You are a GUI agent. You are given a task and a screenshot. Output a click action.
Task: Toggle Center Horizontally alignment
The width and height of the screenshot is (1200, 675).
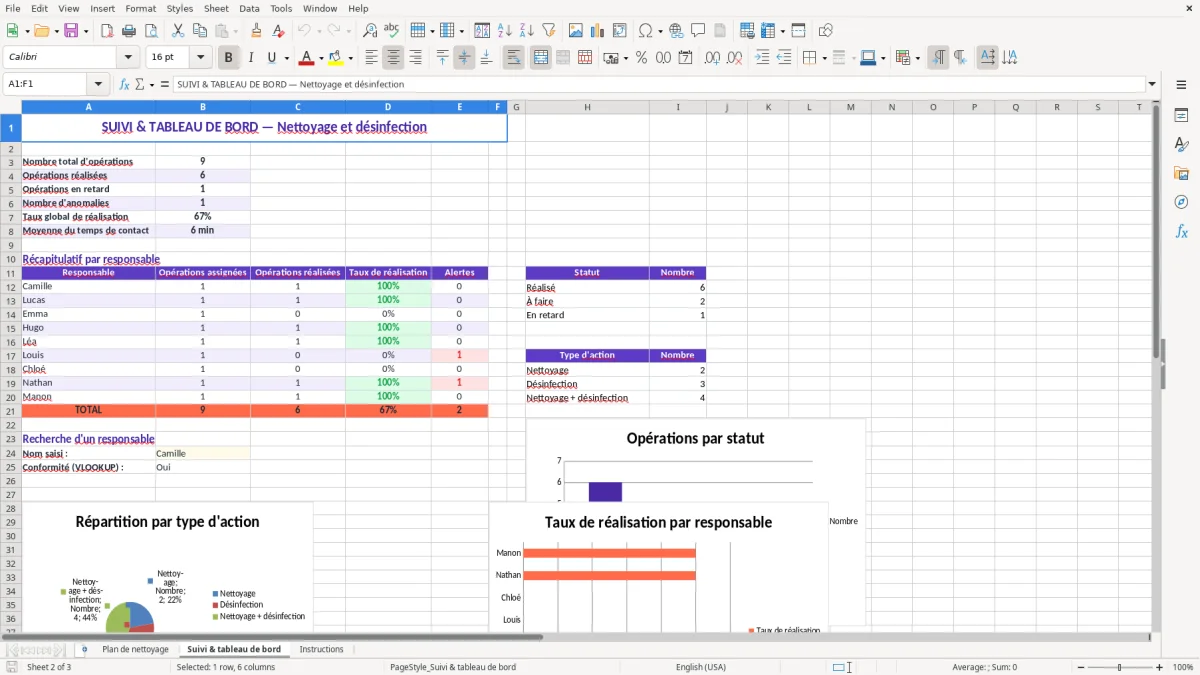393,58
